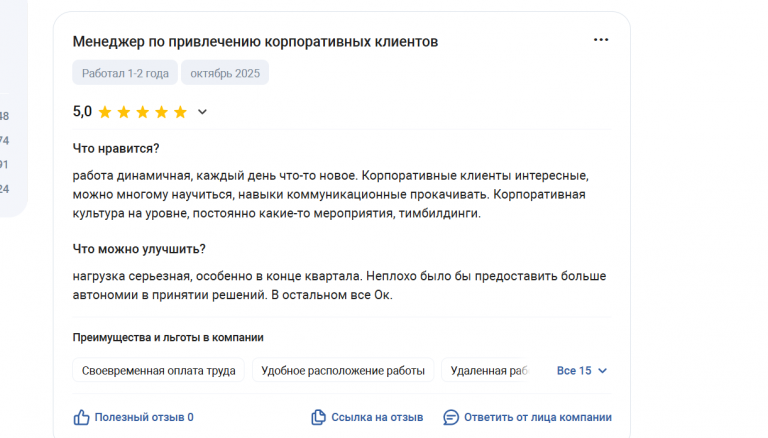Click the copy review link icon
The height and width of the screenshot is (438, 768).
(318, 417)
